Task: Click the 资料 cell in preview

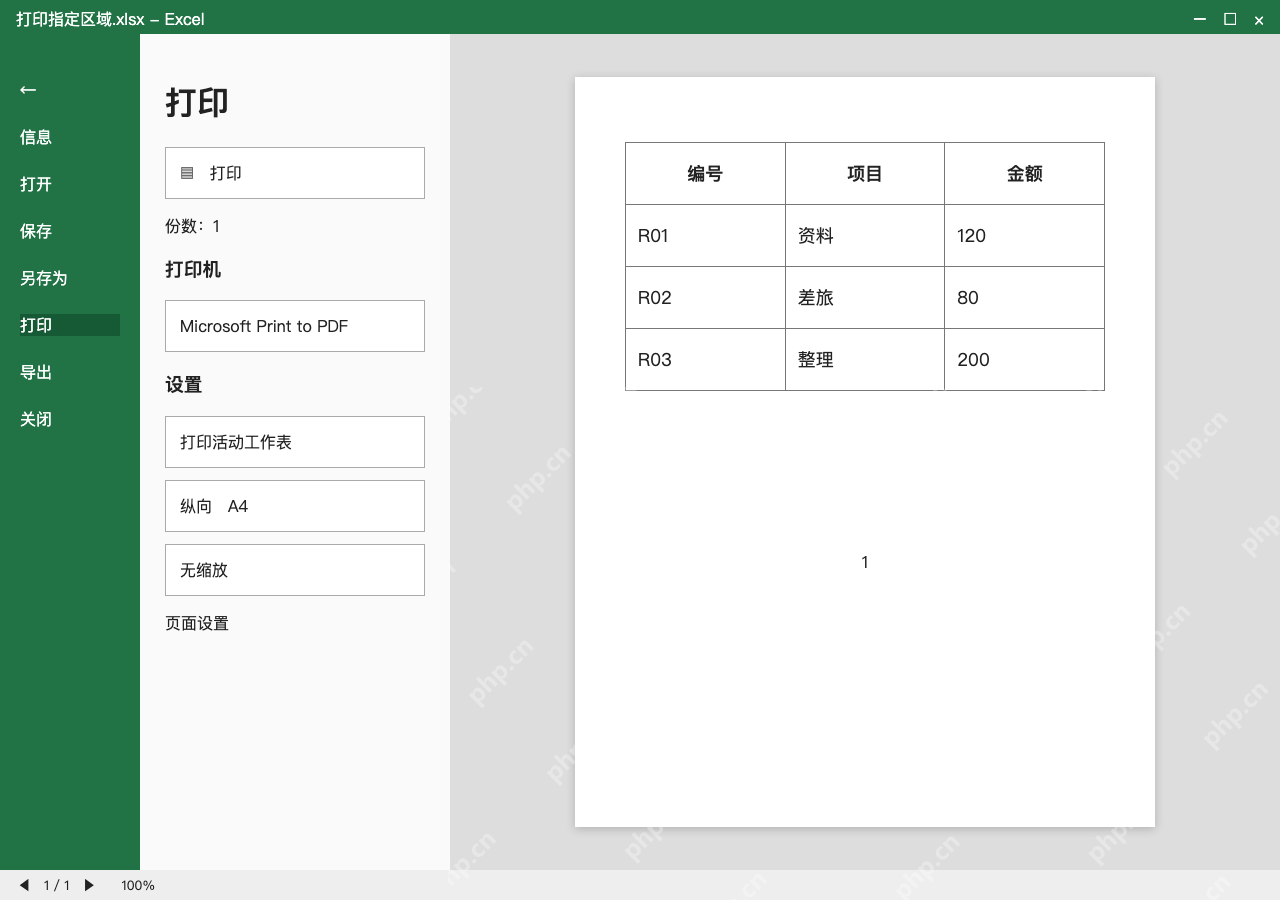Action: (865, 236)
